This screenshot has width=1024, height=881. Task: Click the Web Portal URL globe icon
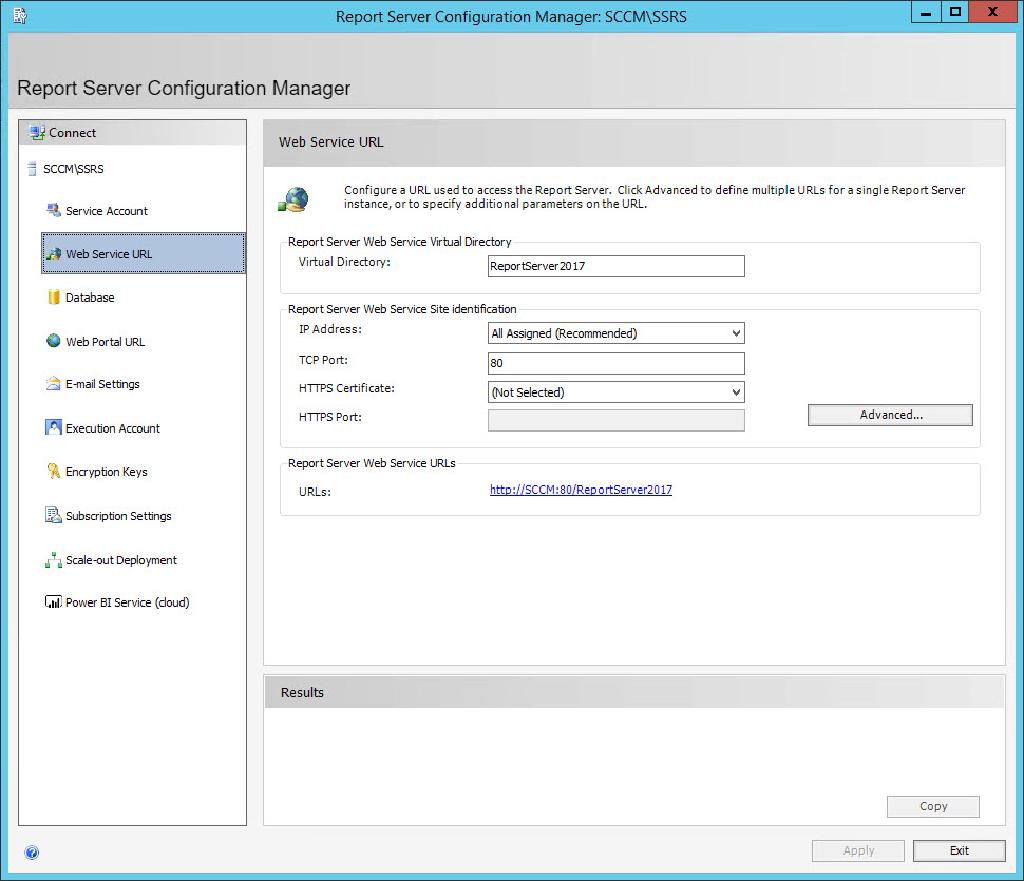[54, 340]
